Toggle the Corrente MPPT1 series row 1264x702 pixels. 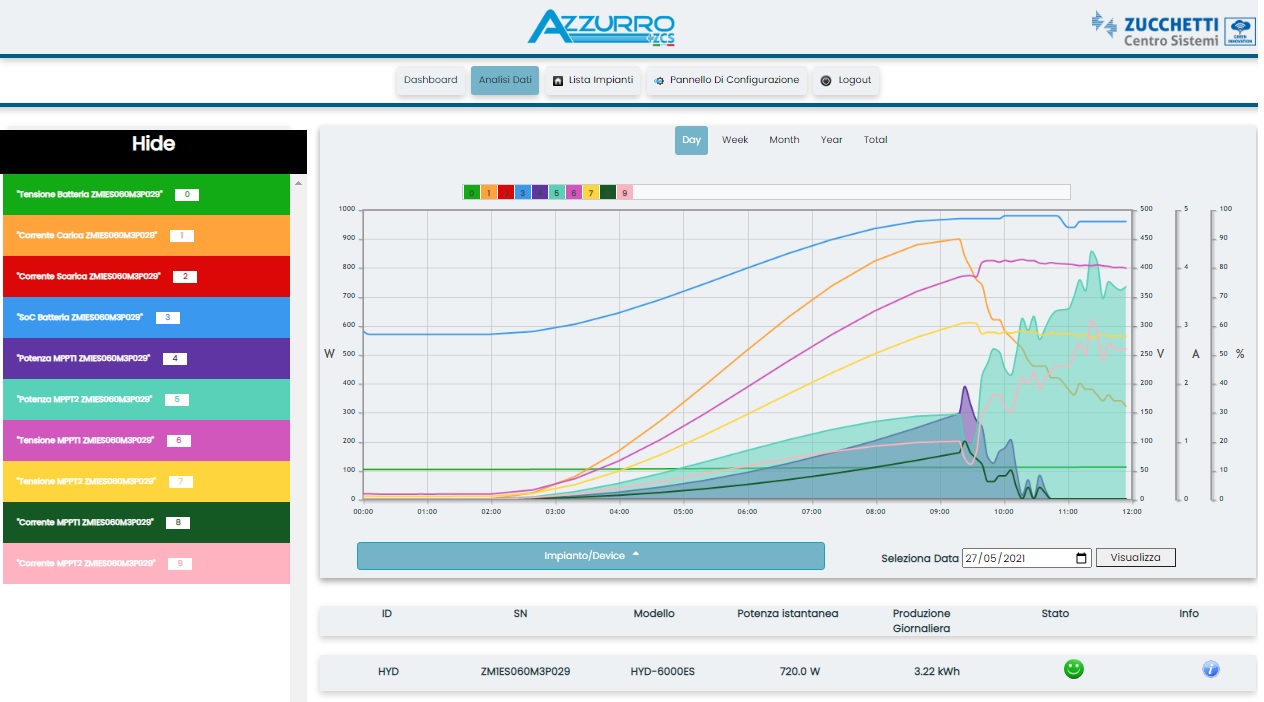[x=146, y=522]
